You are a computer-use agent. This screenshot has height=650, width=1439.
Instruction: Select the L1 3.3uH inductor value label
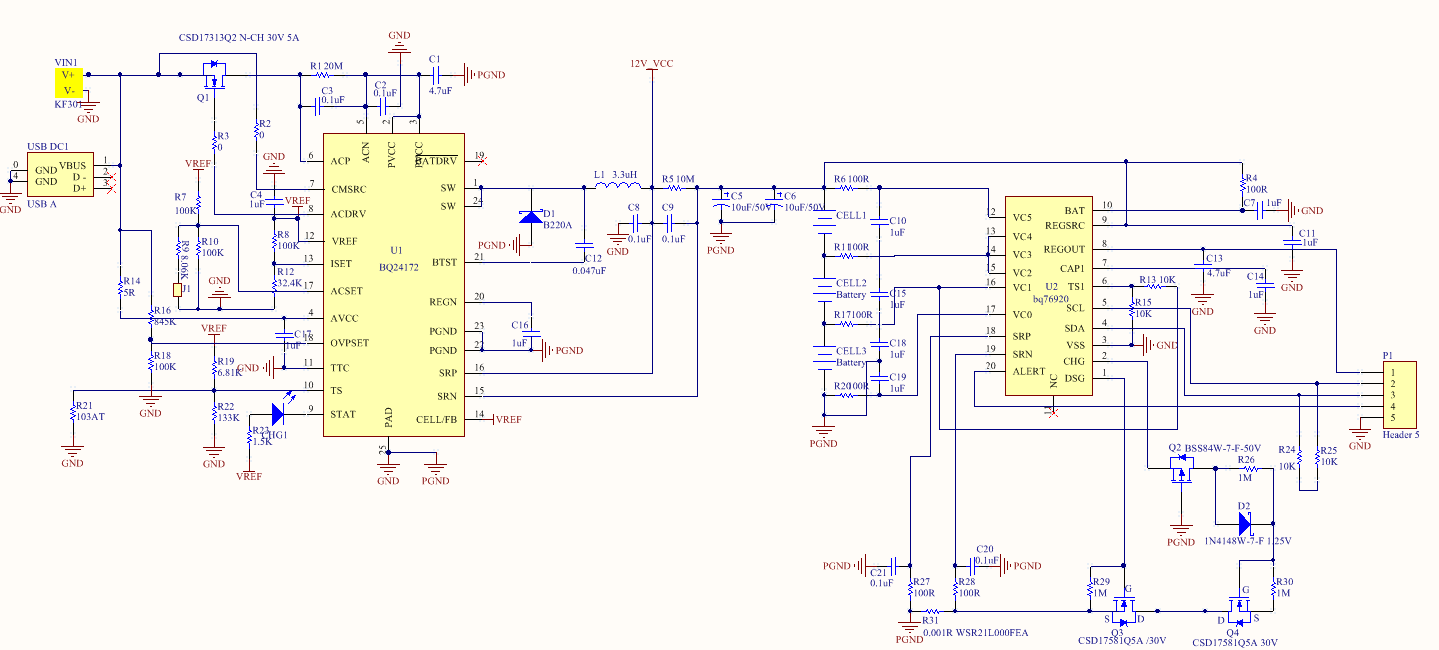[625, 174]
